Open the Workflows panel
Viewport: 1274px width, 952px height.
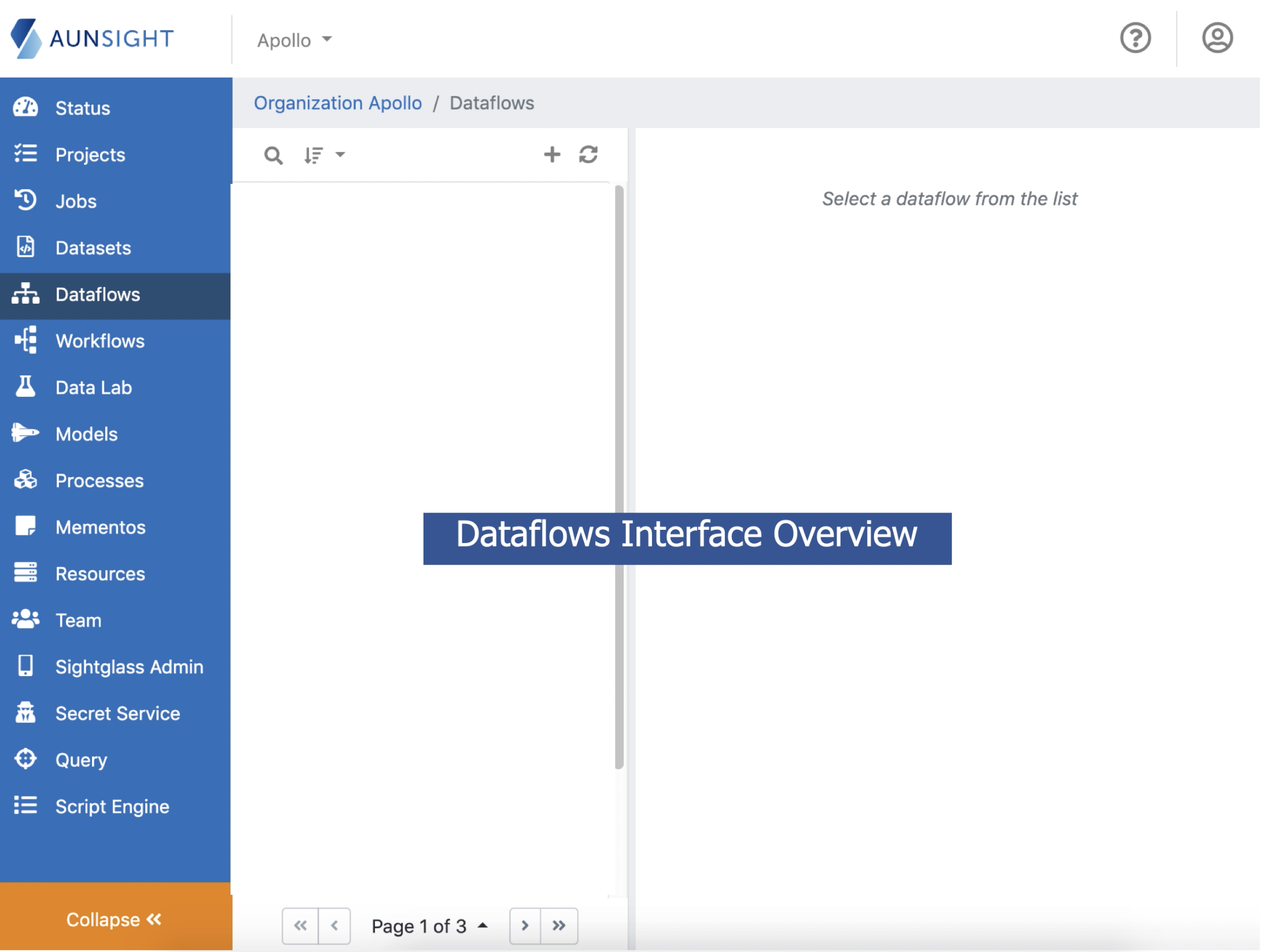pos(100,341)
